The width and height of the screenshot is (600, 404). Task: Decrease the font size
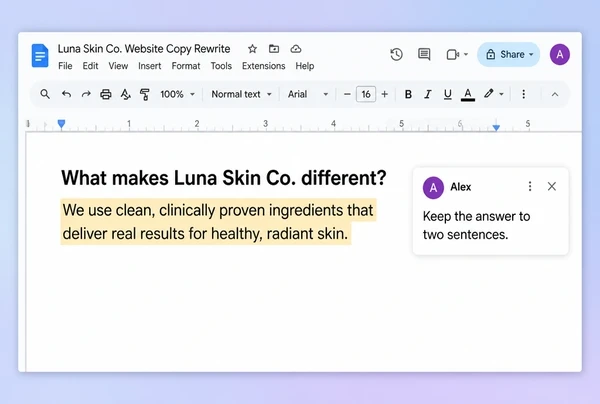click(x=347, y=94)
